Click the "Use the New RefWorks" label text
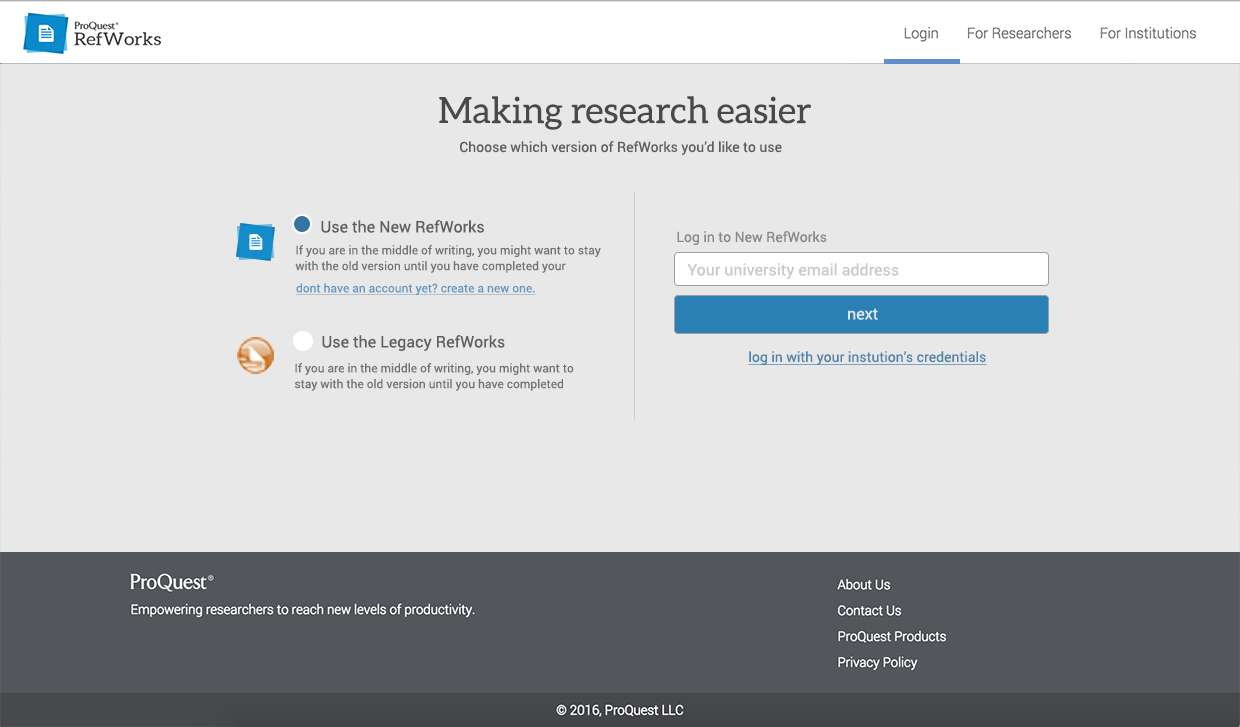The width and height of the screenshot is (1240, 727). coord(402,227)
